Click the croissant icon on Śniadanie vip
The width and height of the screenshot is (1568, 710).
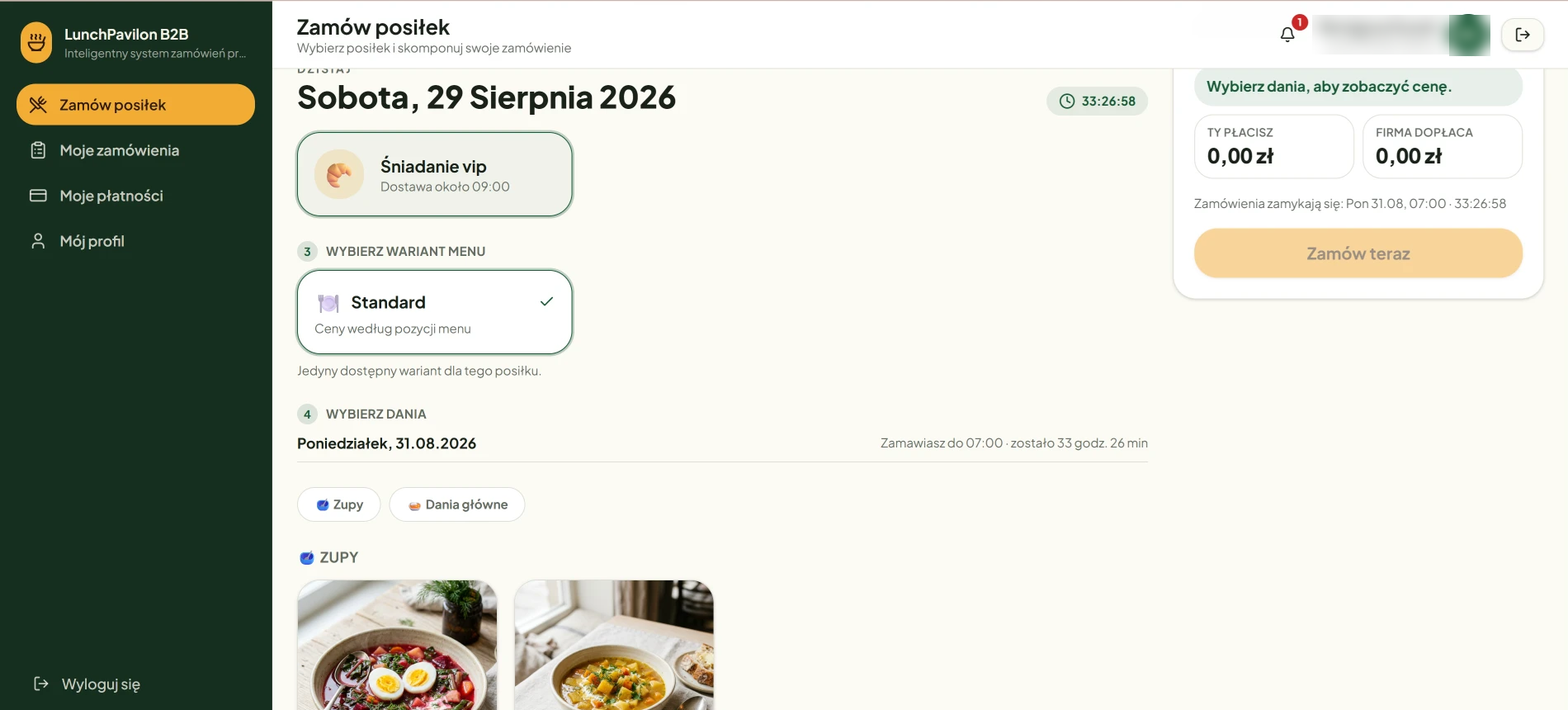(339, 174)
